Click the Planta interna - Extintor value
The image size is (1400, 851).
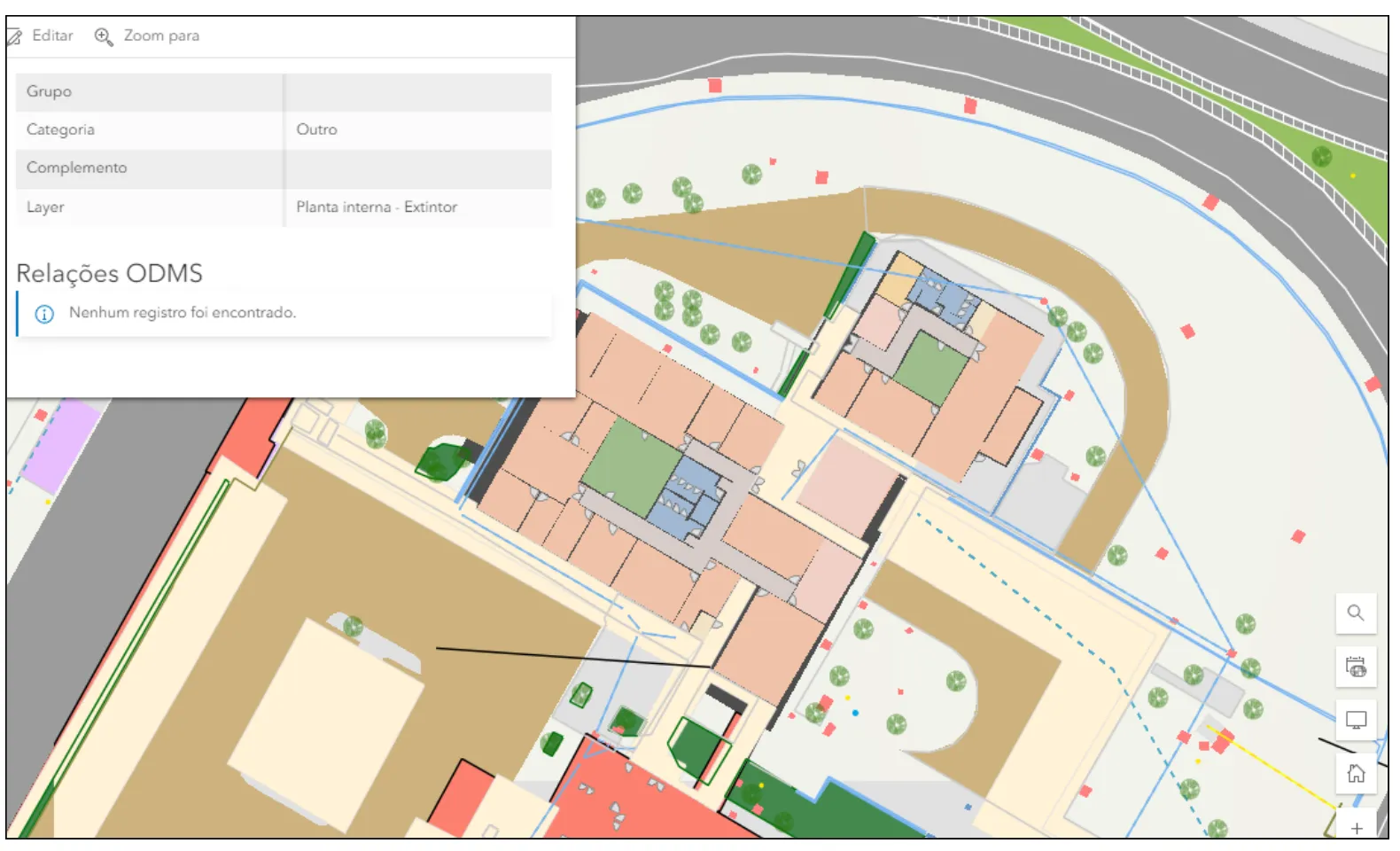[x=377, y=207]
